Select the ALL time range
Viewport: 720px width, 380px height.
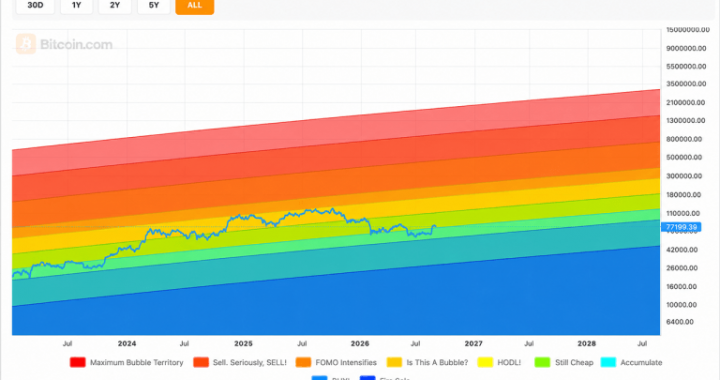pyautogui.click(x=195, y=6)
